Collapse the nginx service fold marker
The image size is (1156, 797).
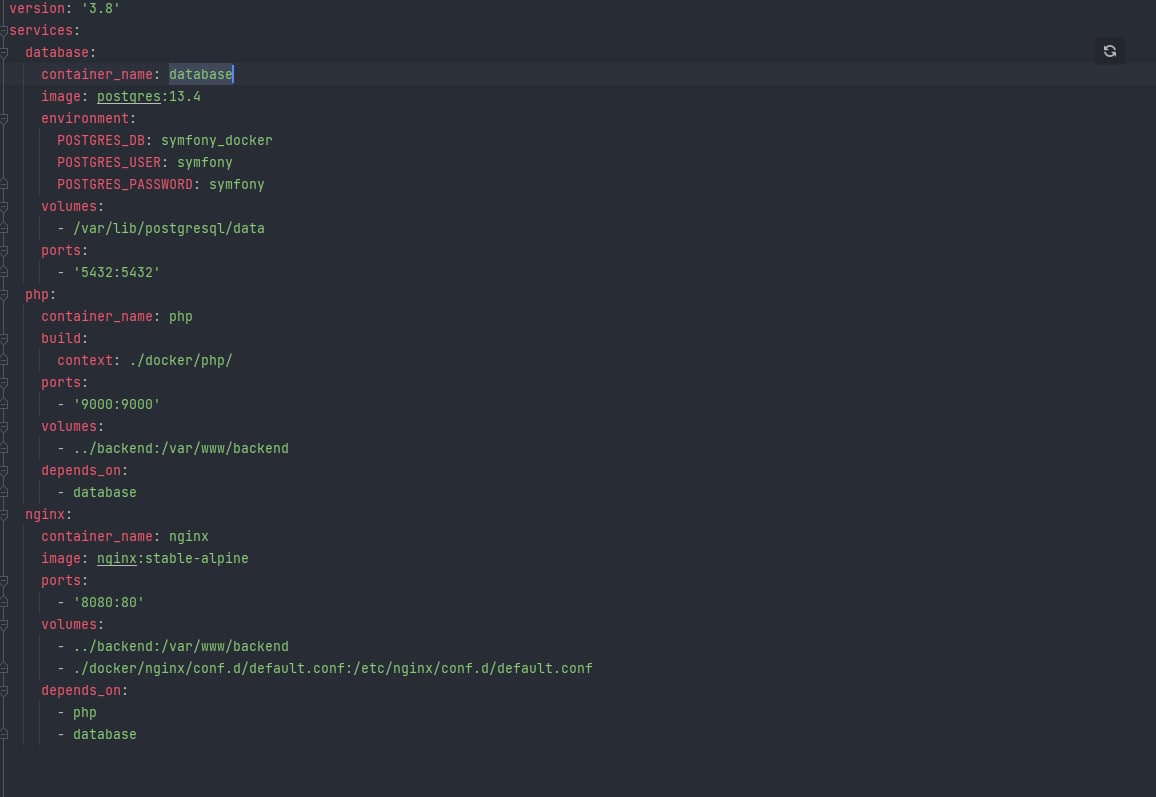click(4, 515)
